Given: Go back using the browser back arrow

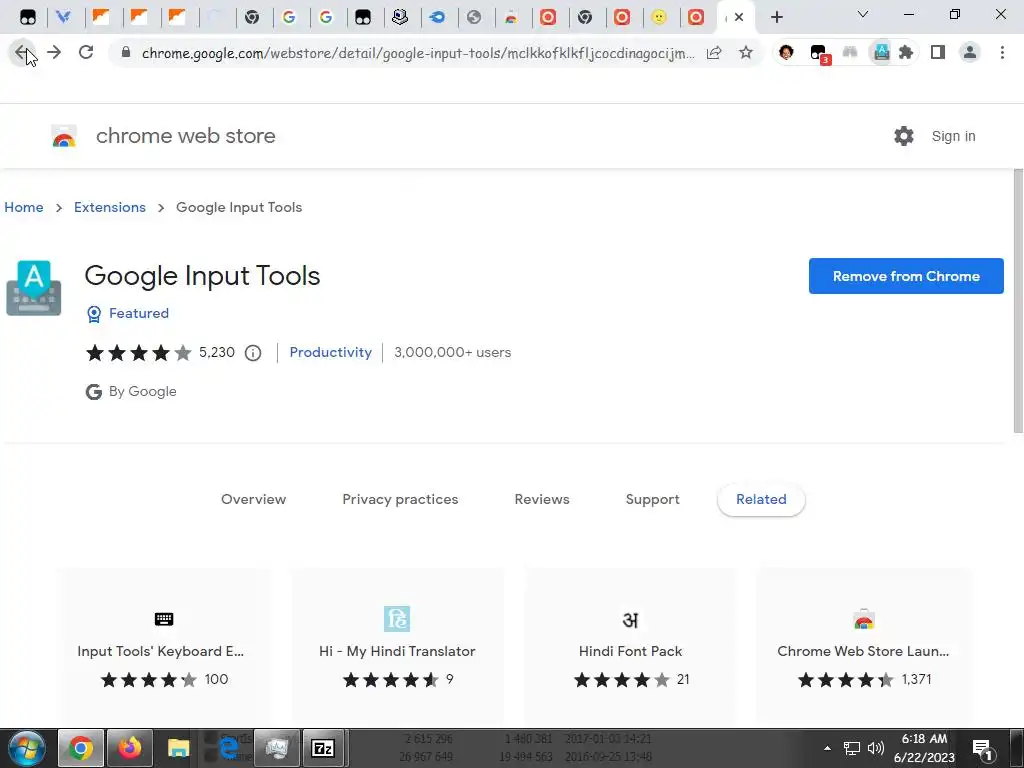Looking at the screenshot, I should point(22,52).
